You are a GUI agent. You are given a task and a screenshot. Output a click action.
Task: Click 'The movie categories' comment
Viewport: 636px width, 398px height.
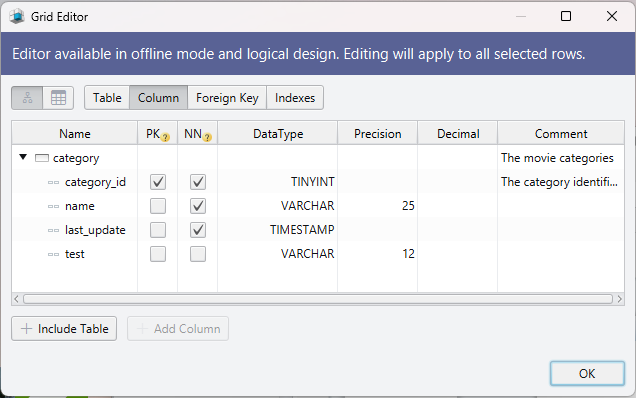coord(557,158)
